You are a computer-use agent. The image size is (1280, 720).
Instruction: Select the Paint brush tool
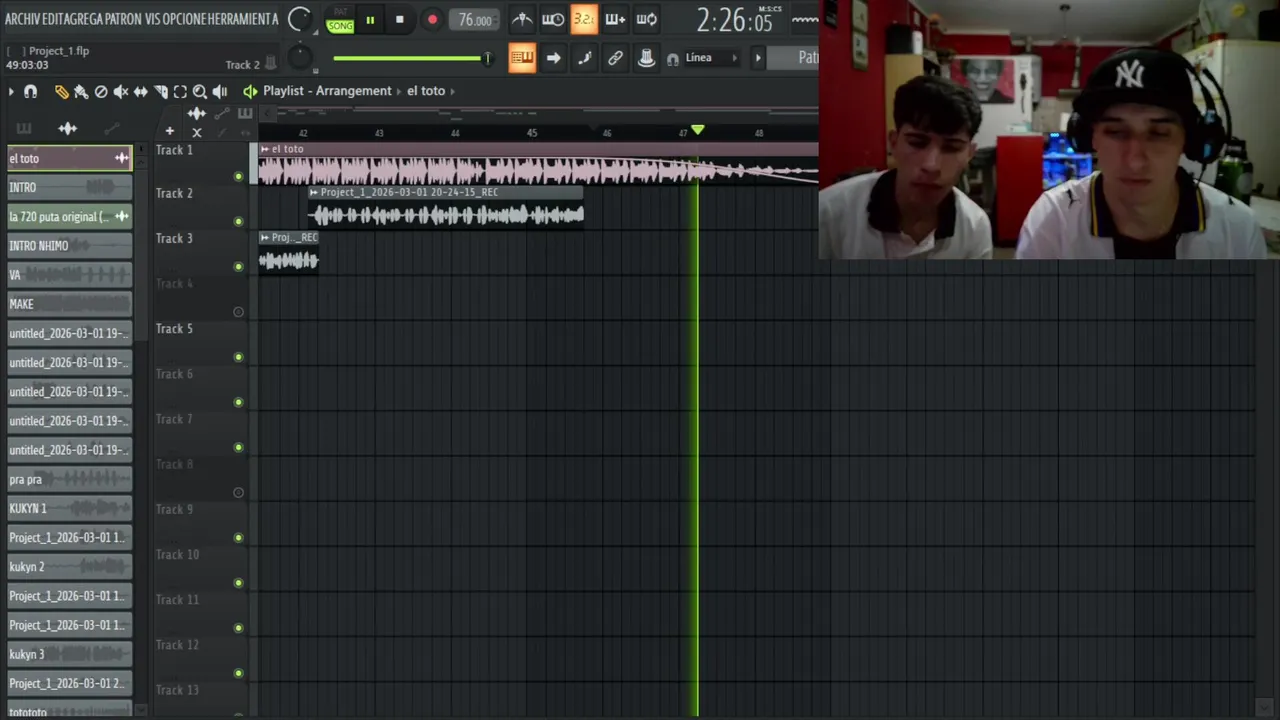click(81, 91)
